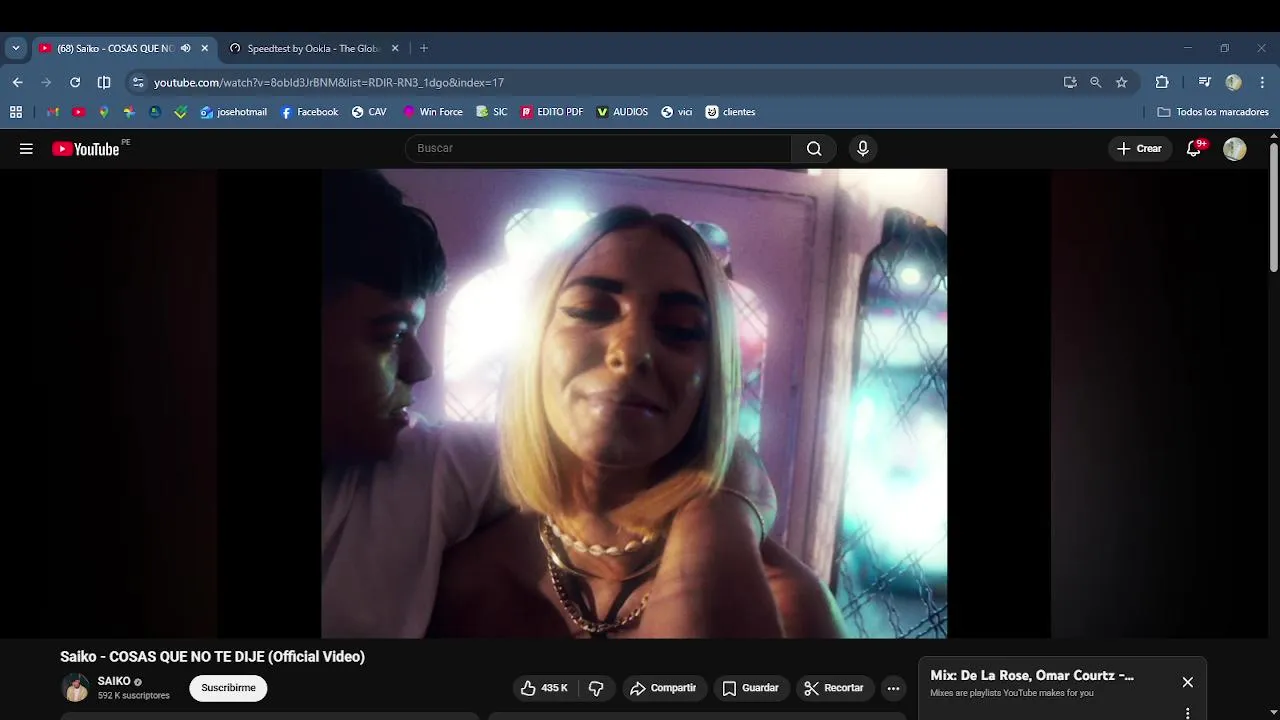The image size is (1280, 720).
Task: Open Chrome extensions puzzle icon
Action: click(x=1162, y=82)
